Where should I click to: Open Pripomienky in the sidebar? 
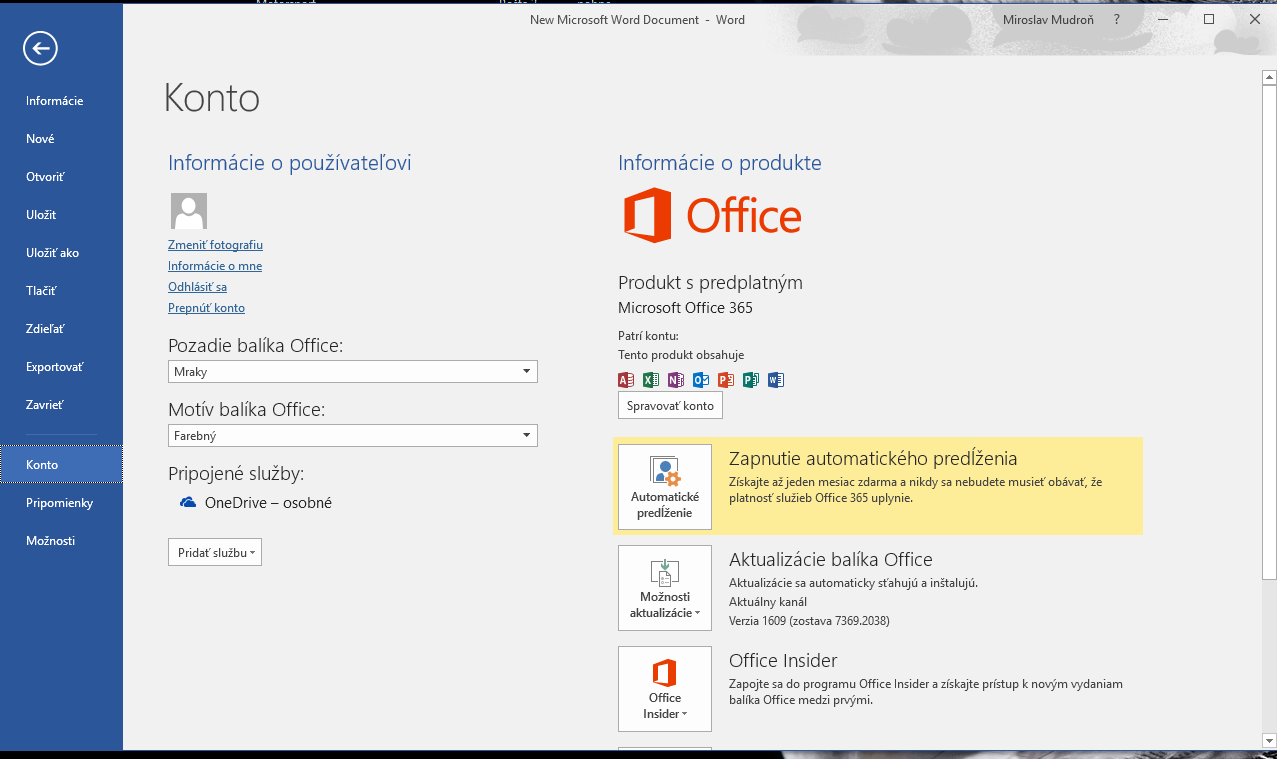coord(61,503)
